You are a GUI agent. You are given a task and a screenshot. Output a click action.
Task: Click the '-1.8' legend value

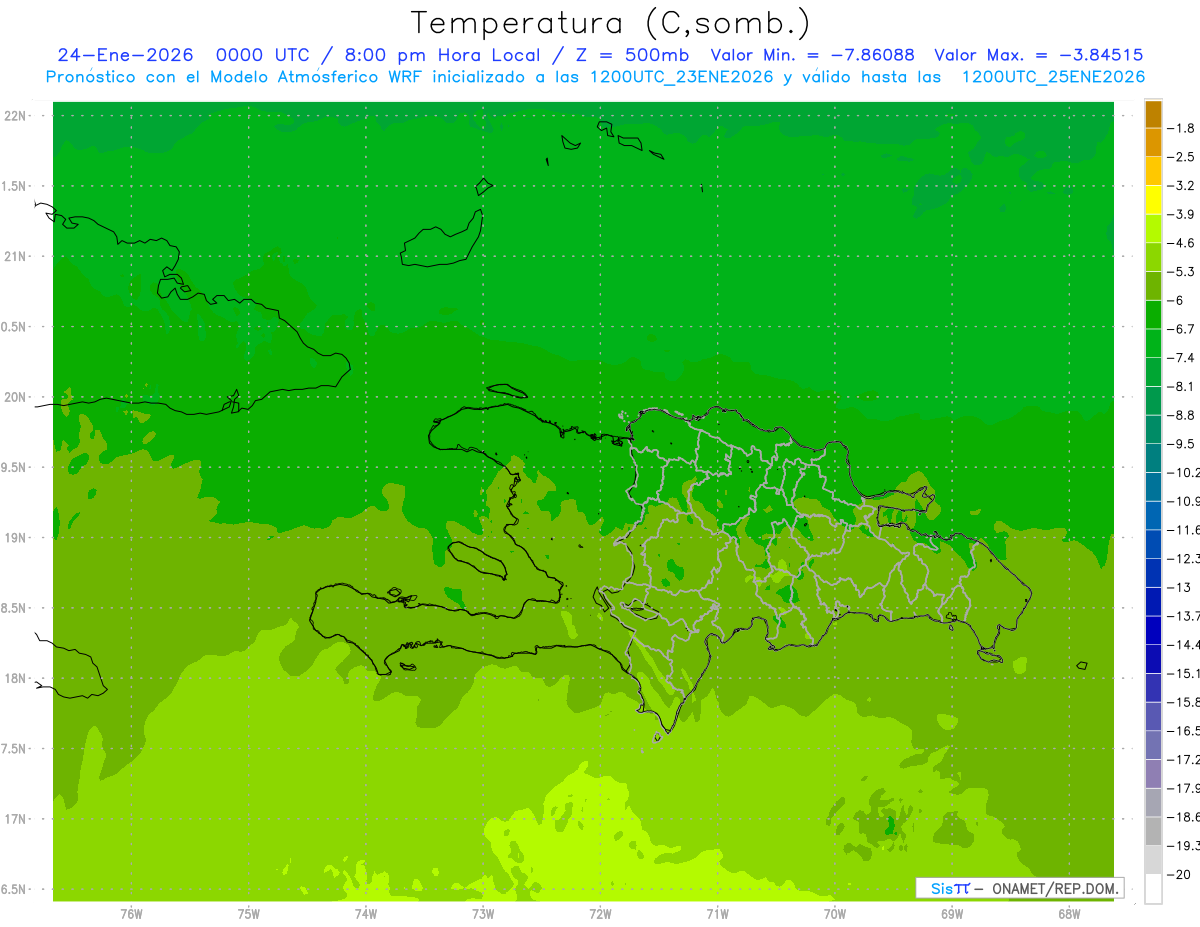coord(1181,128)
